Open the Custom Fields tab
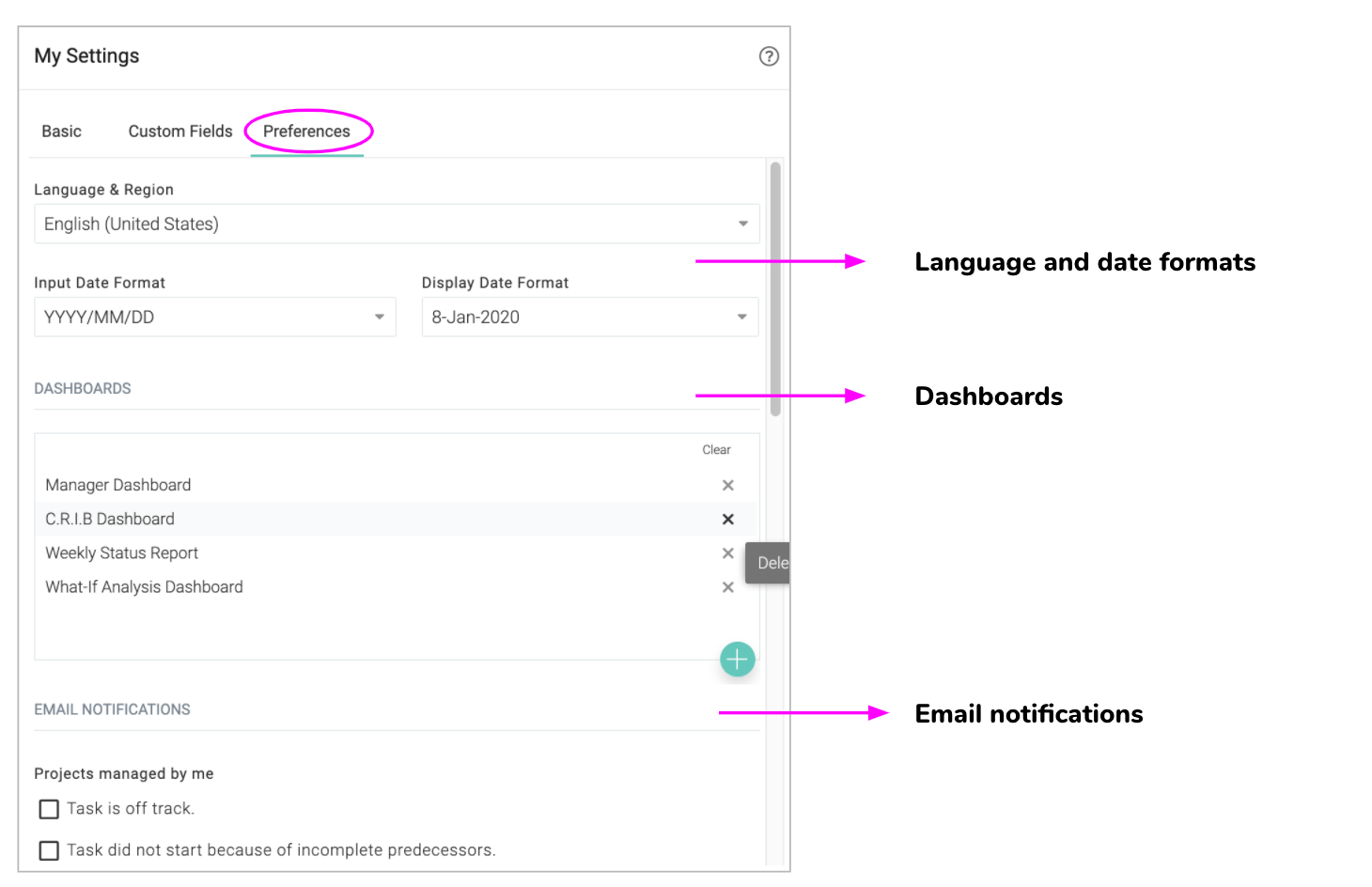1372x887 pixels. [180, 132]
